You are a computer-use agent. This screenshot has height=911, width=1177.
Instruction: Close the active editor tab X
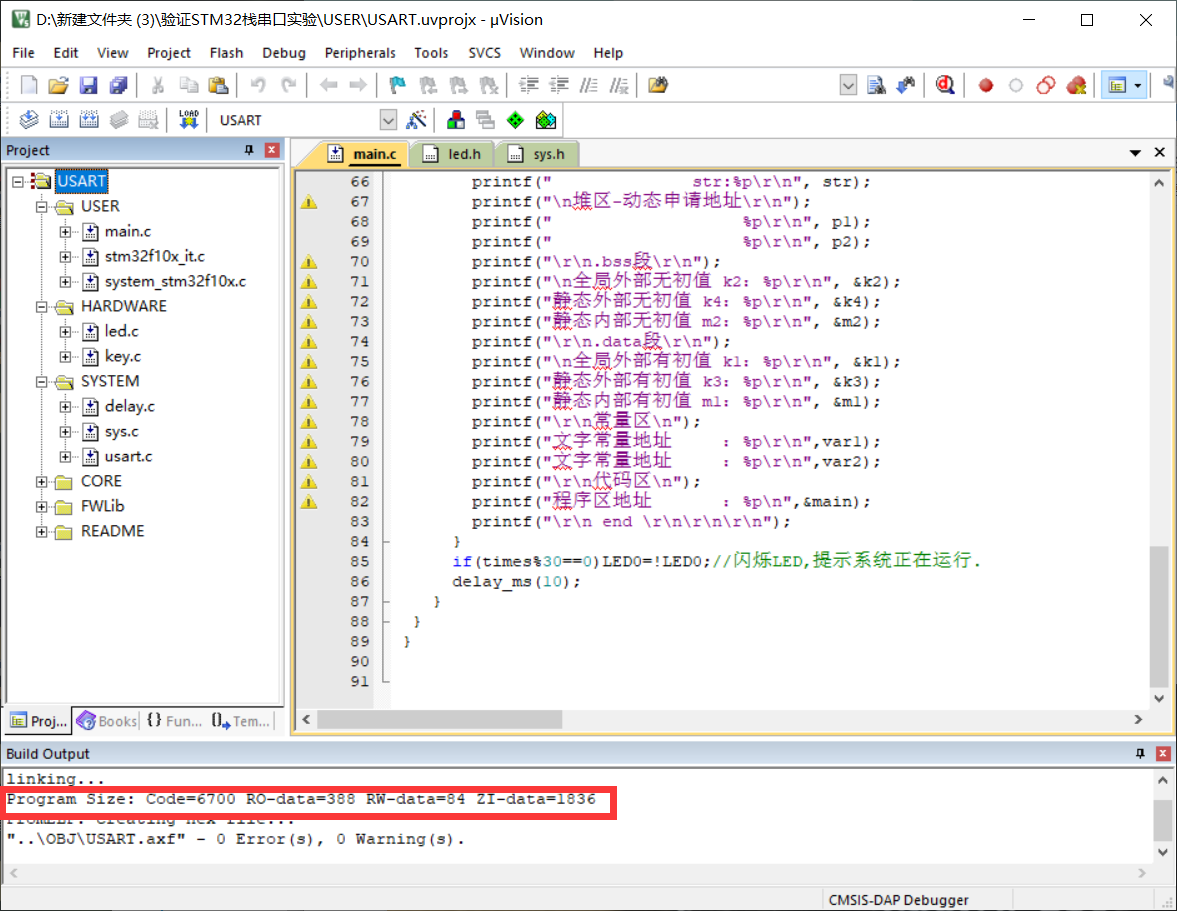coord(1160,152)
